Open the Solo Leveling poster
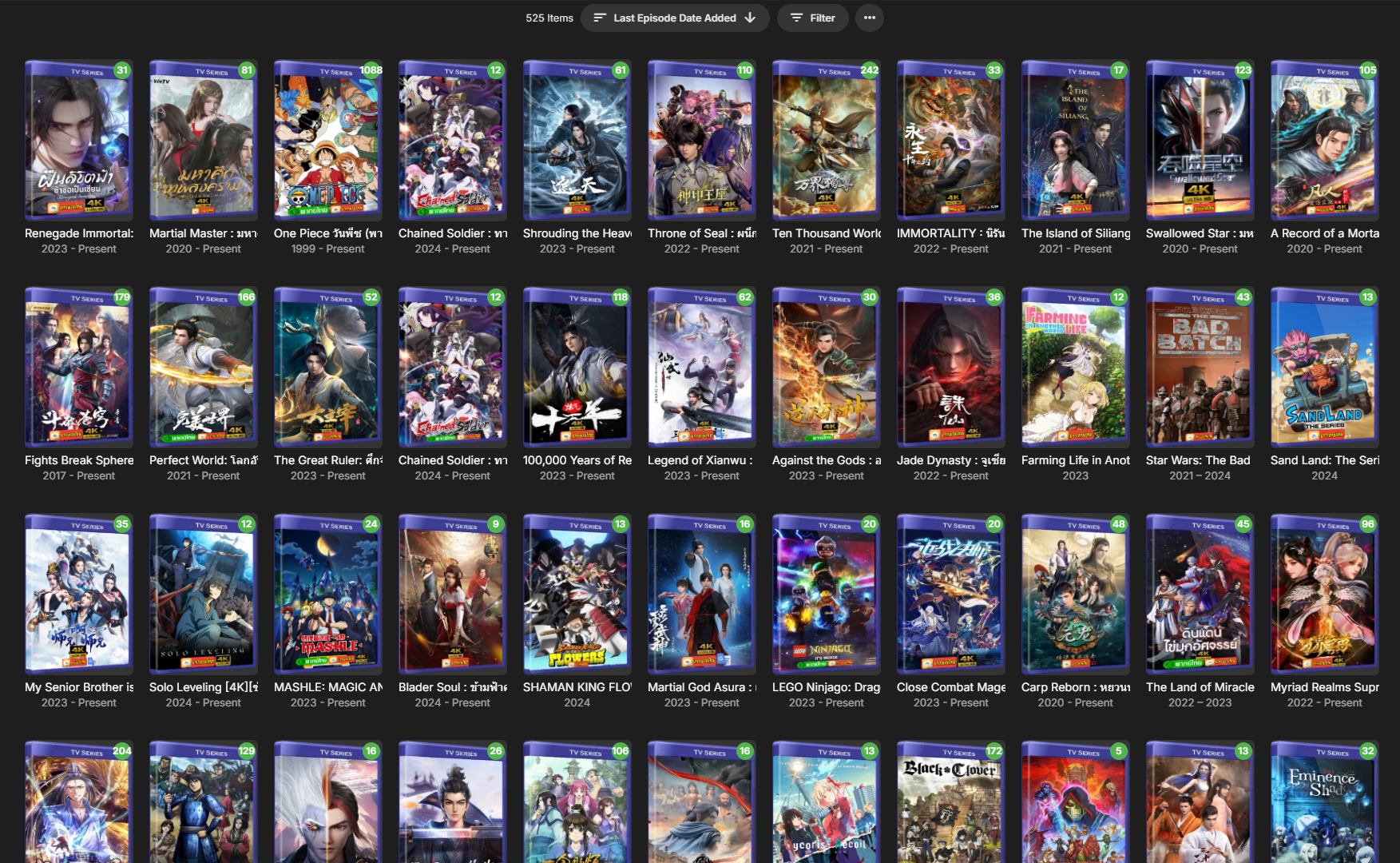This screenshot has width=1400, height=863. [x=203, y=595]
